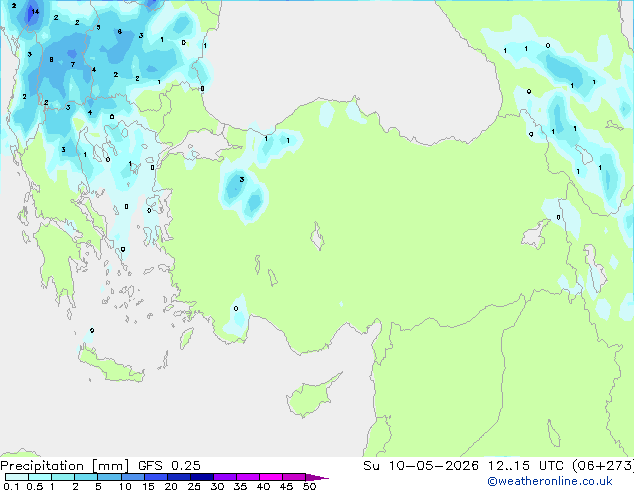Click the magenta legend swatch between 40 and 45
Screen dimensions: 634x490
pyautogui.click(x=271, y=477)
